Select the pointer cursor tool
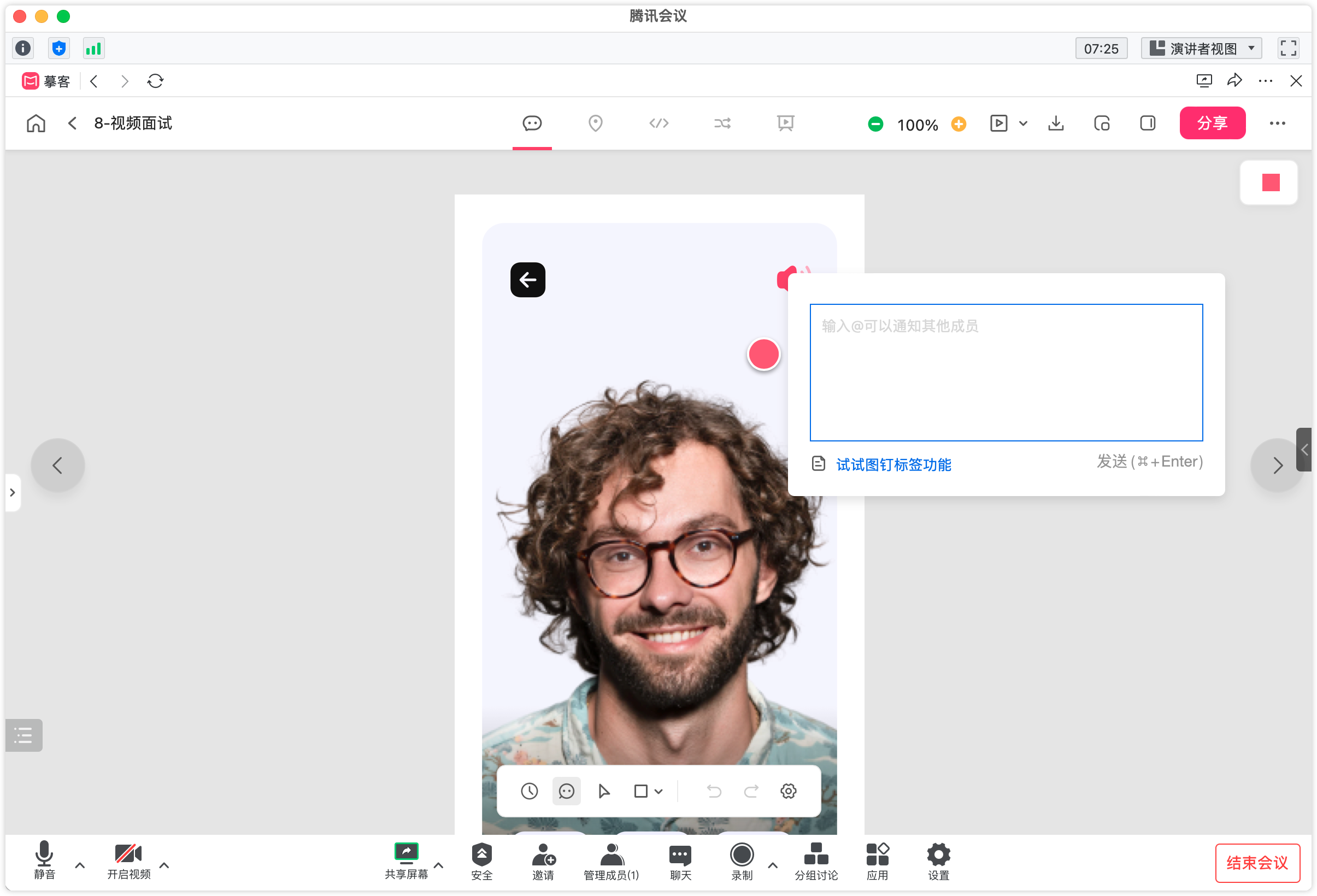Viewport: 1317px width, 896px height. click(x=603, y=791)
